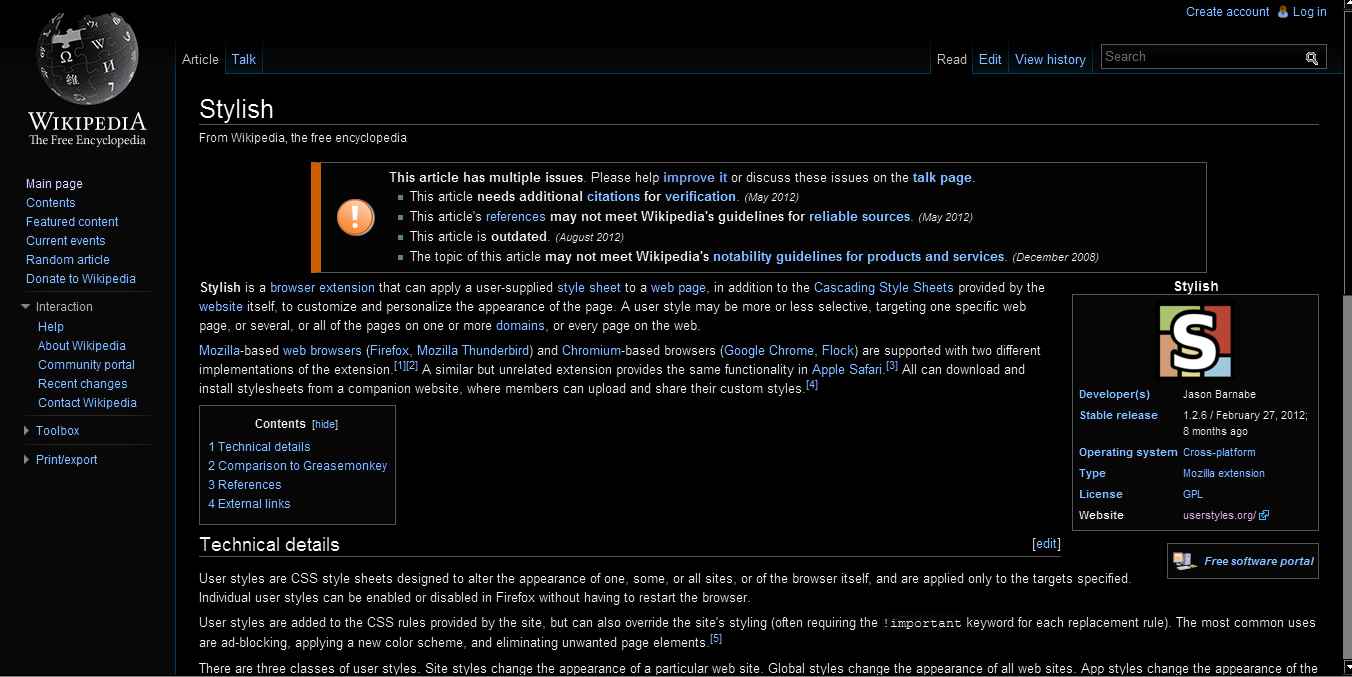
Task: Click Create account link
Action: pos(1227,12)
